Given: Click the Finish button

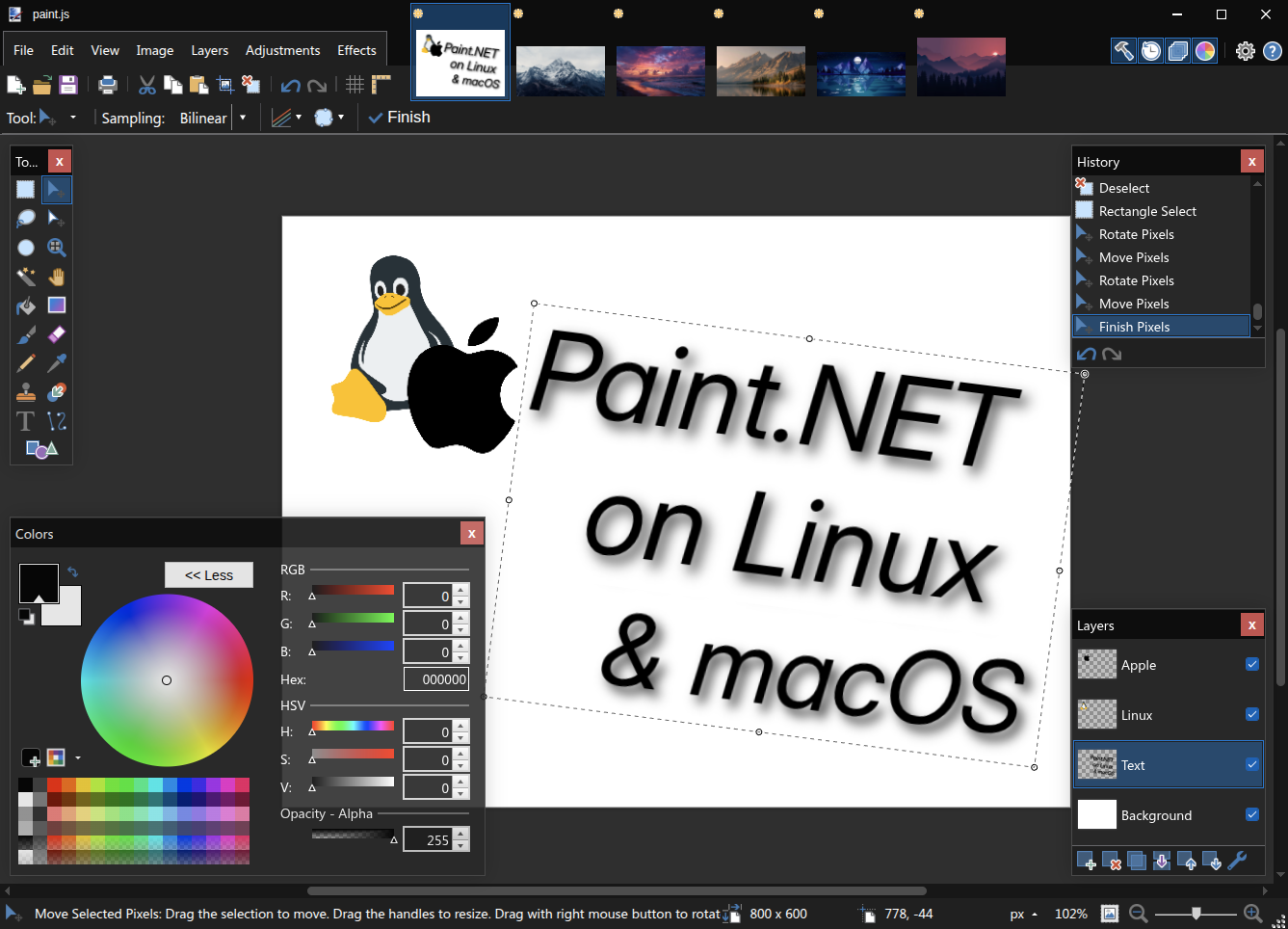Looking at the screenshot, I should (x=400, y=118).
